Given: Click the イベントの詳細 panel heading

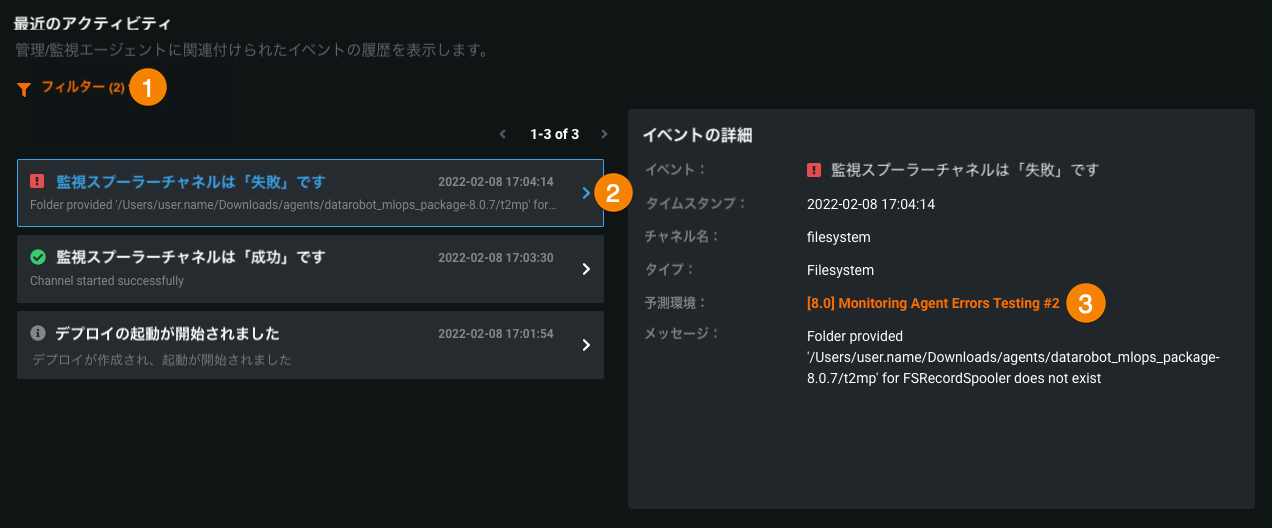Looking at the screenshot, I should tap(697, 135).
